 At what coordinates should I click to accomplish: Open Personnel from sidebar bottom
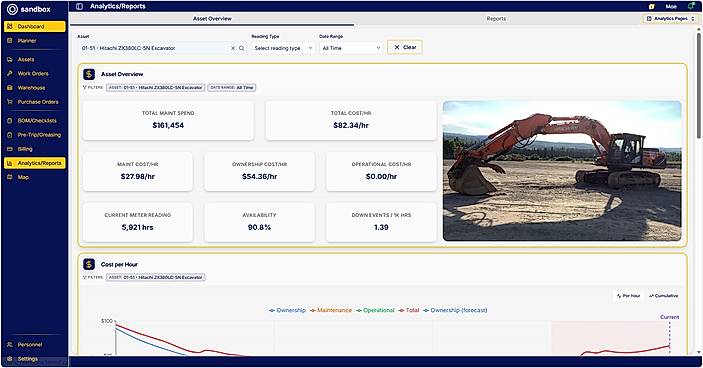tap(35, 345)
